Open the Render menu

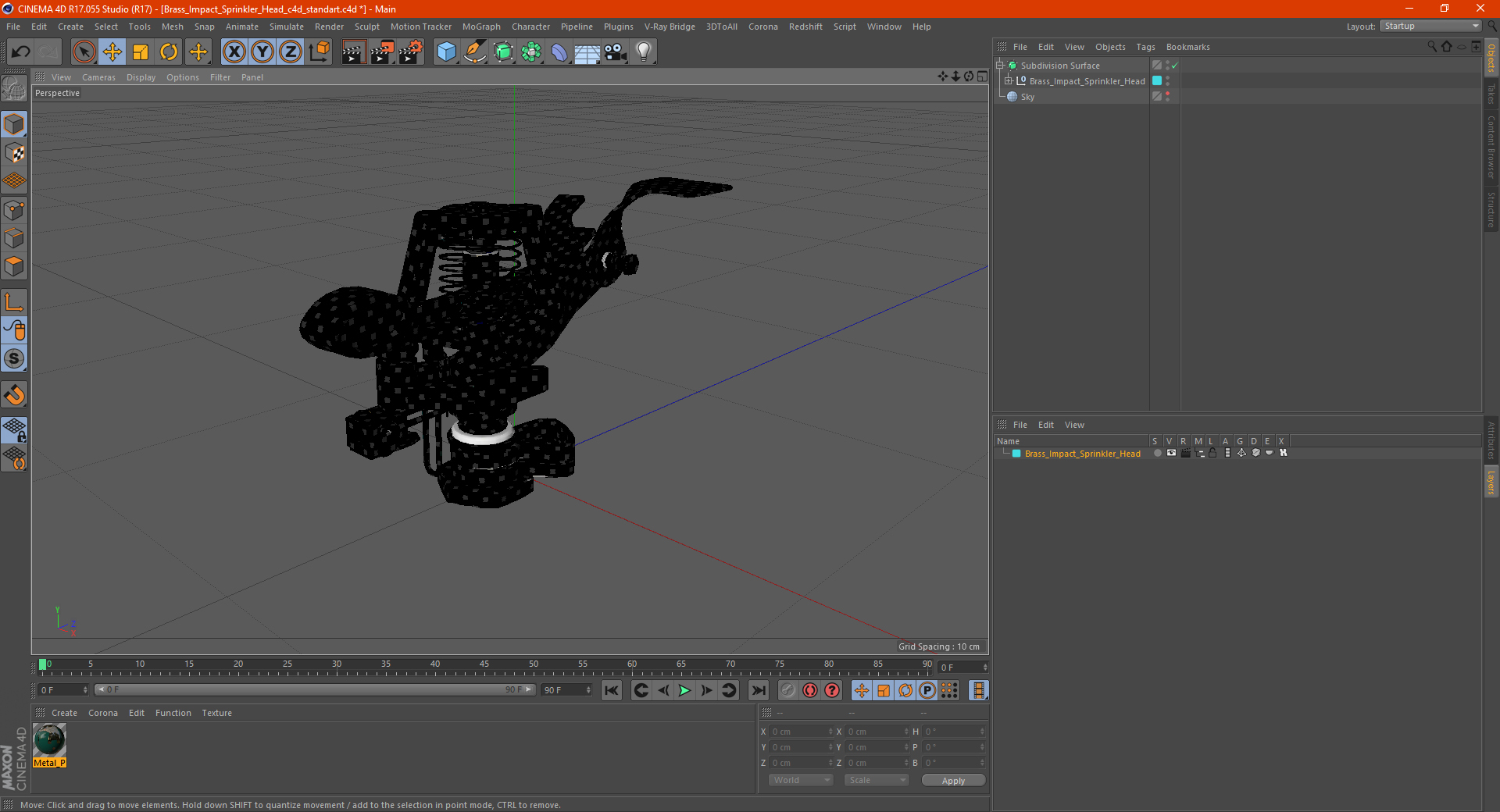(x=329, y=27)
